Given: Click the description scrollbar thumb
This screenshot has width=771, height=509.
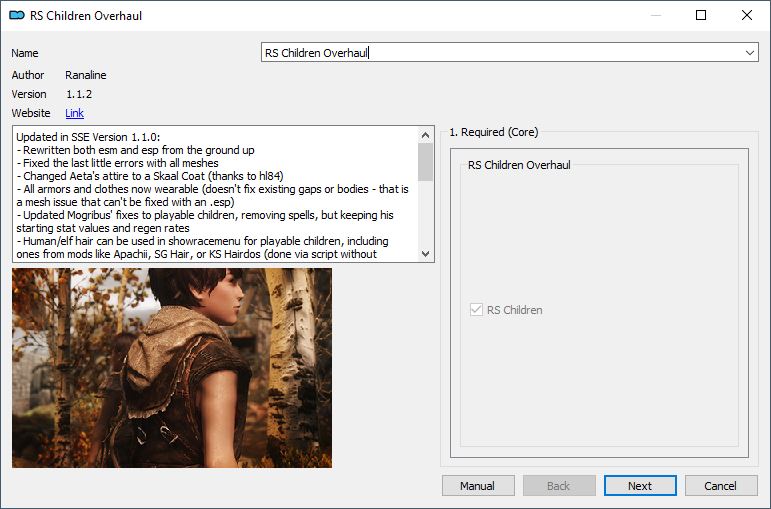Looking at the screenshot, I should coord(425,162).
